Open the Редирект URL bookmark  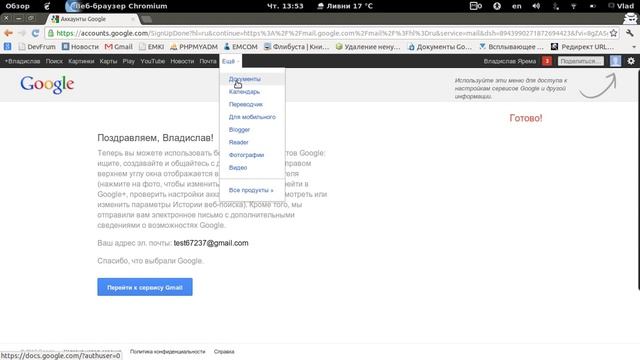click(x=582, y=47)
